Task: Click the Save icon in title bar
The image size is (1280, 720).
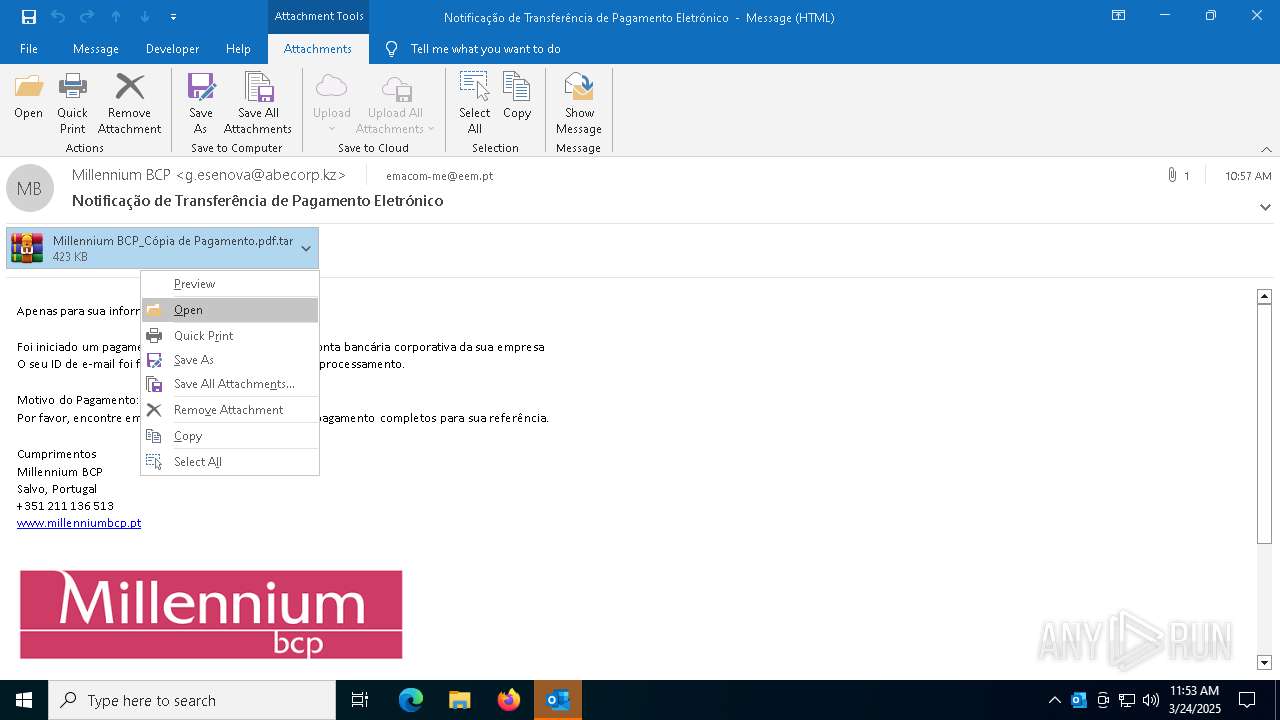Action: pos(29,17)
